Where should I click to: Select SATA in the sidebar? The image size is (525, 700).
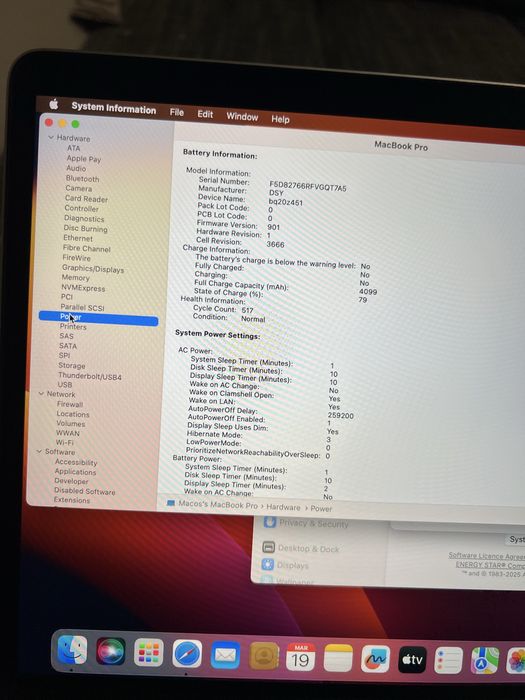[x=68, y=346]
